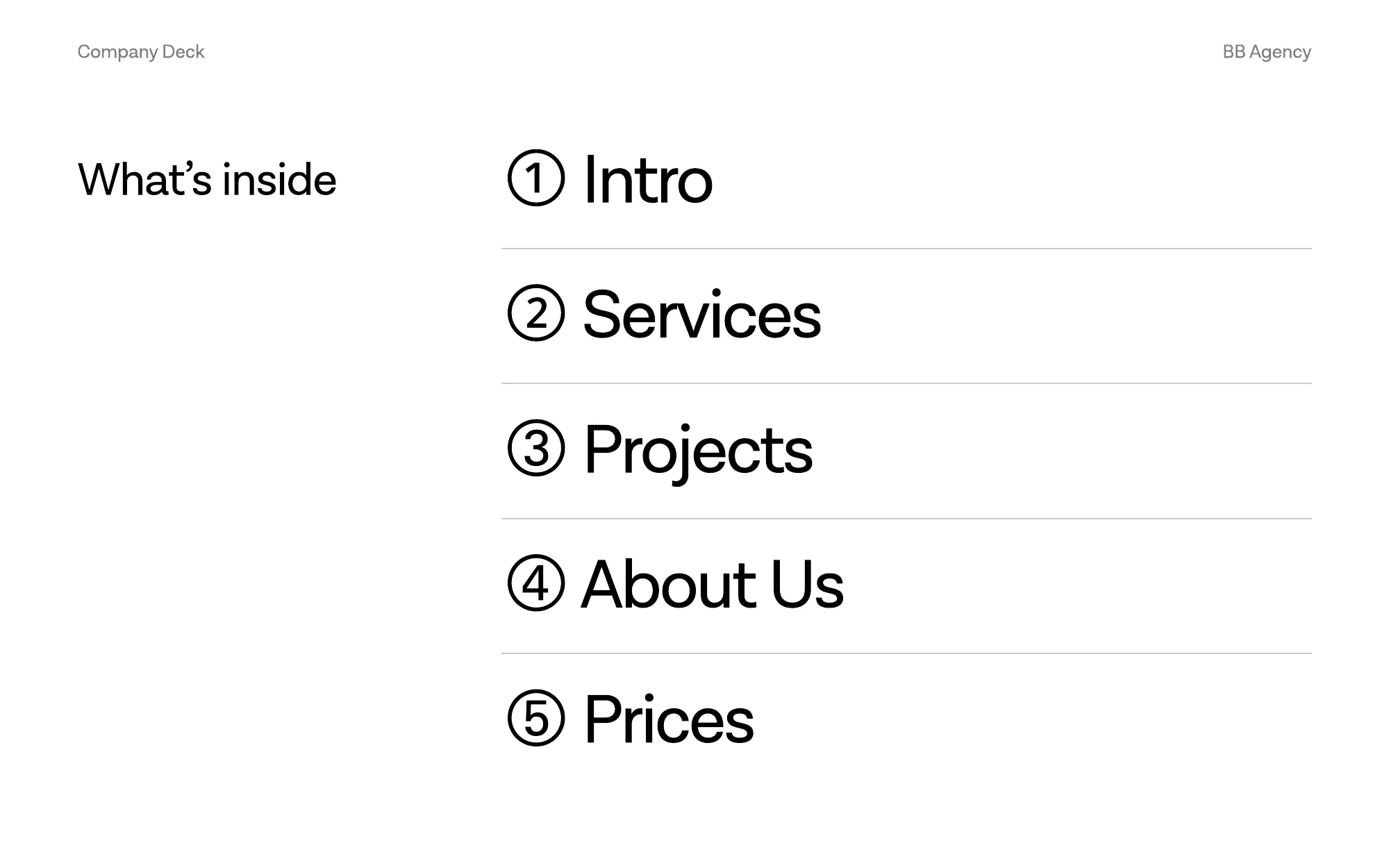
Task: Click the divider line below Services
Action: coord(906,383)
